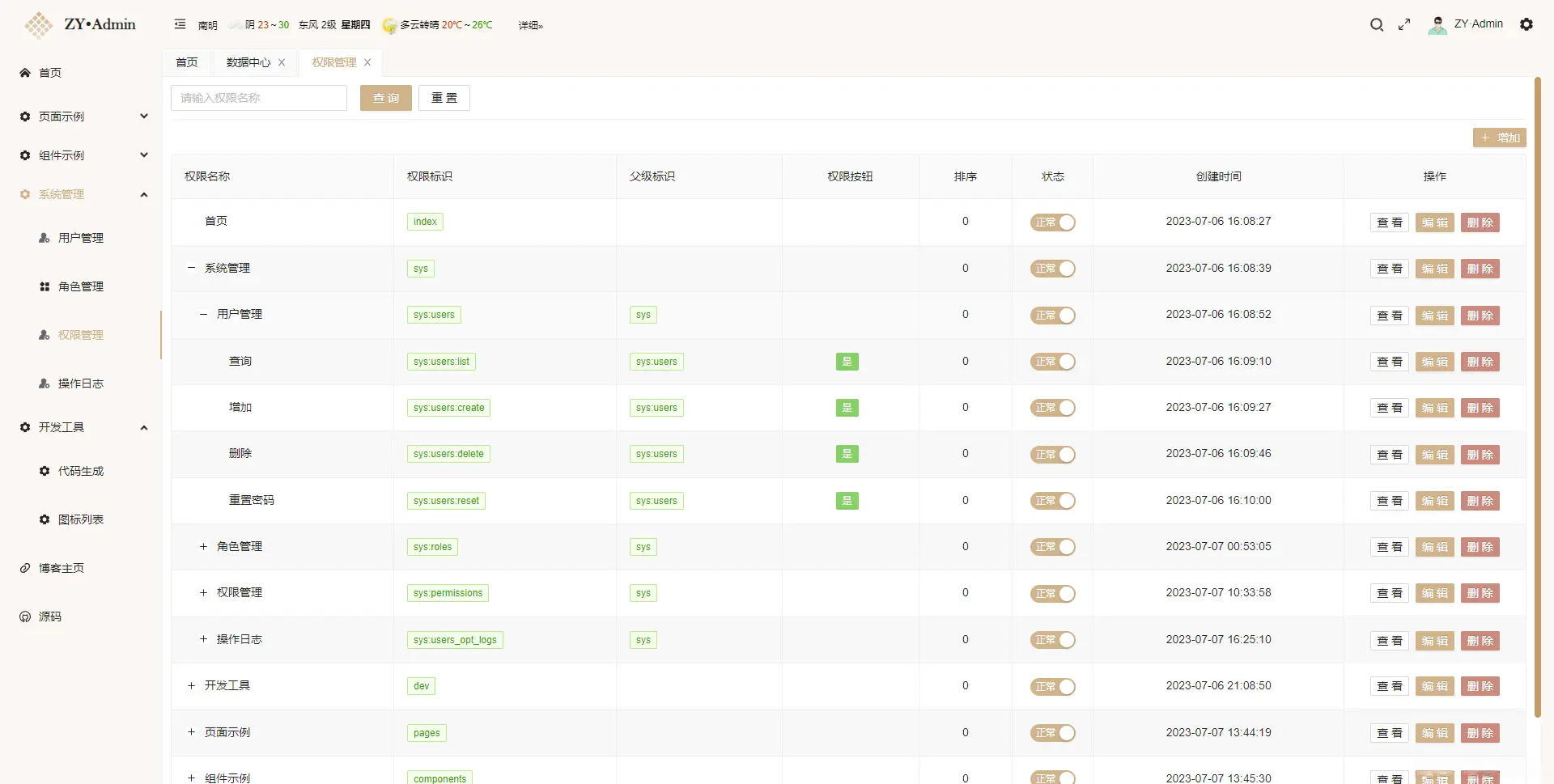Expand the 开发工具 tree row
The image size is (1554, 784).
[191, 685]
